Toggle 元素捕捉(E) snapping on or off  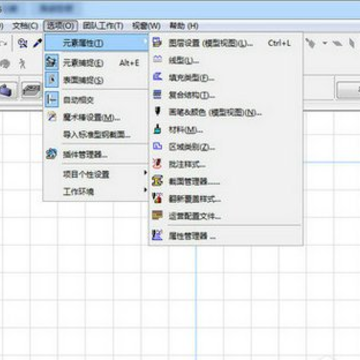point(97,63)
